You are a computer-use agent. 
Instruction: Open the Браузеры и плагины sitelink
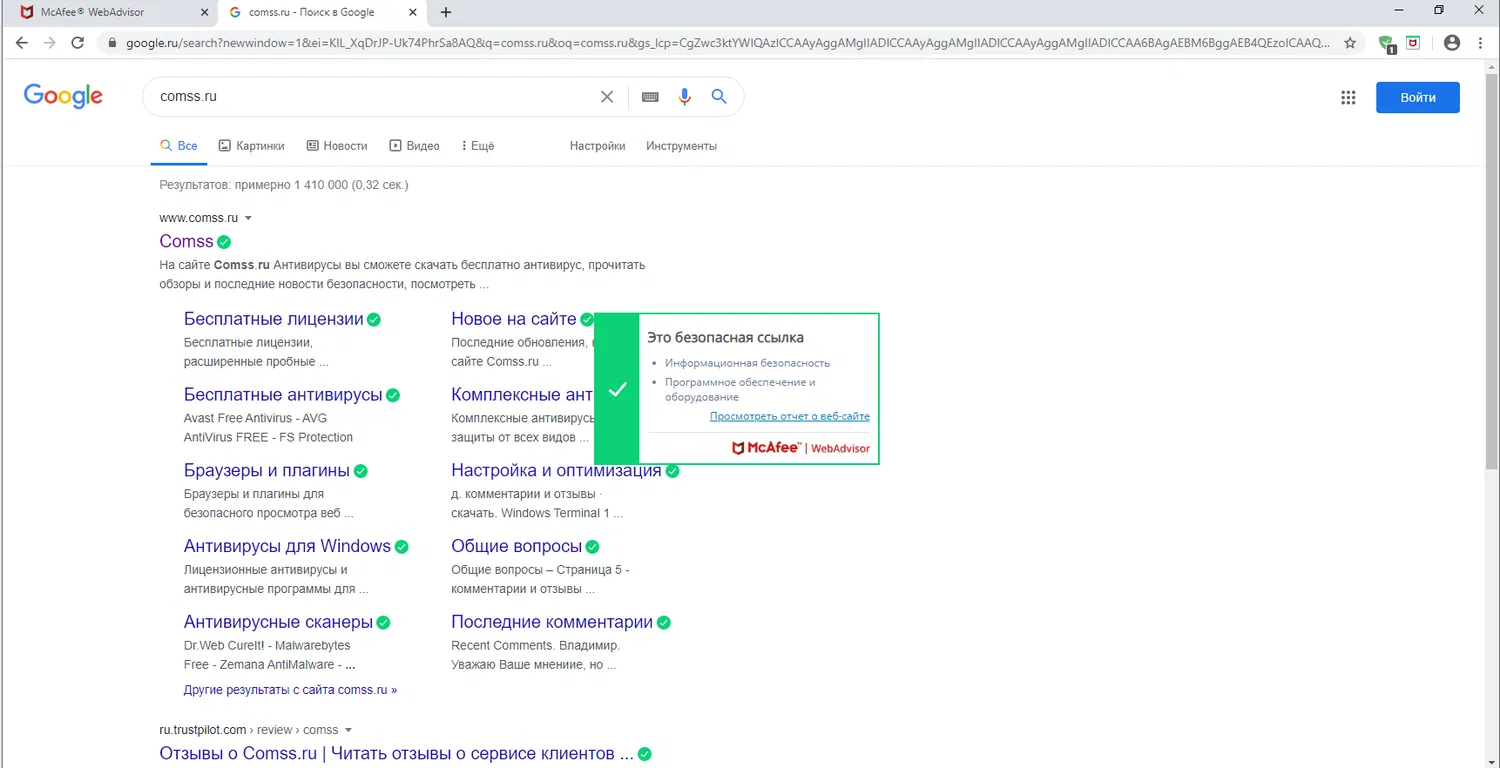267,471
